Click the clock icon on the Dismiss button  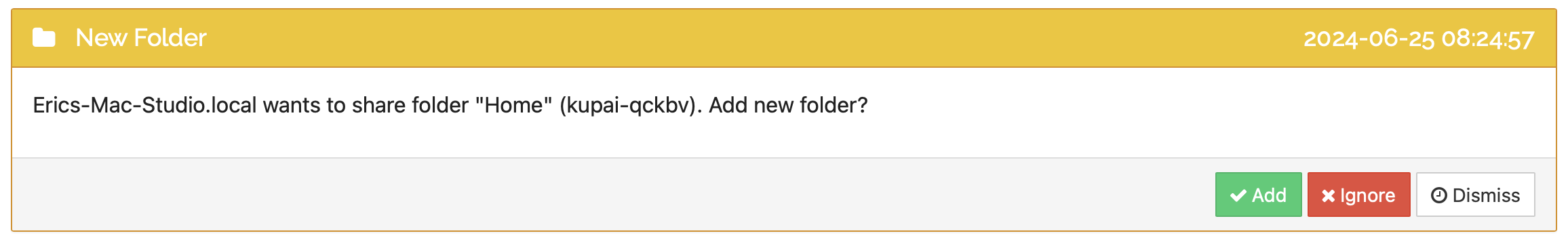pos(1438,195)
